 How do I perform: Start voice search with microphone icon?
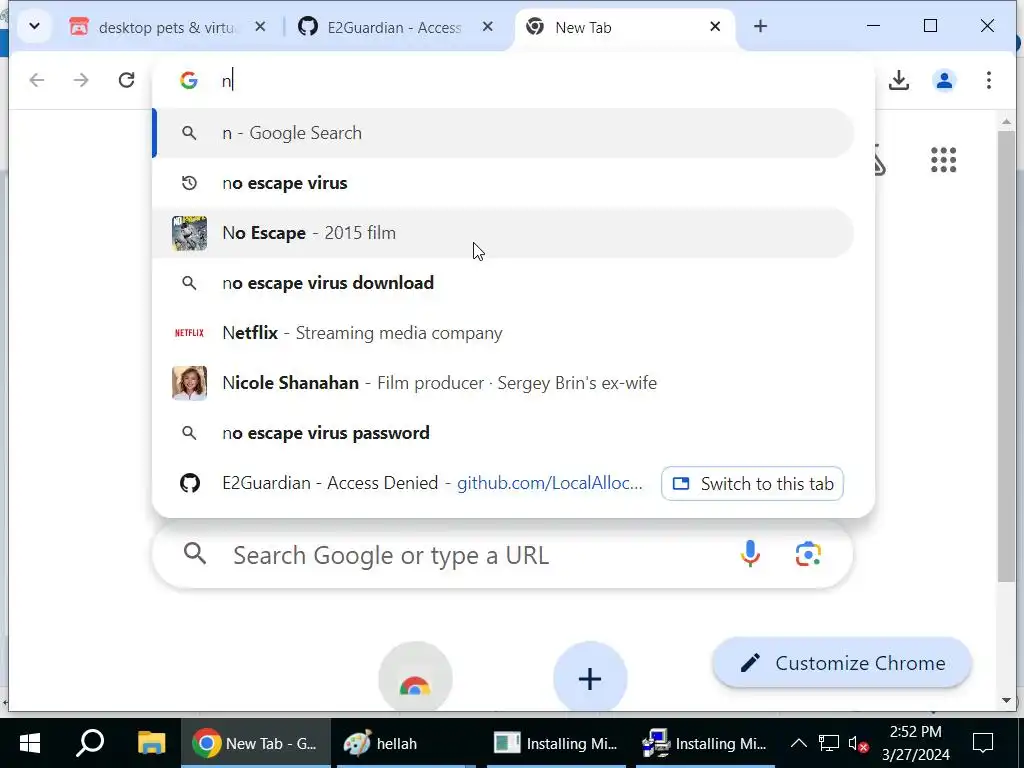tap(750, 554)
